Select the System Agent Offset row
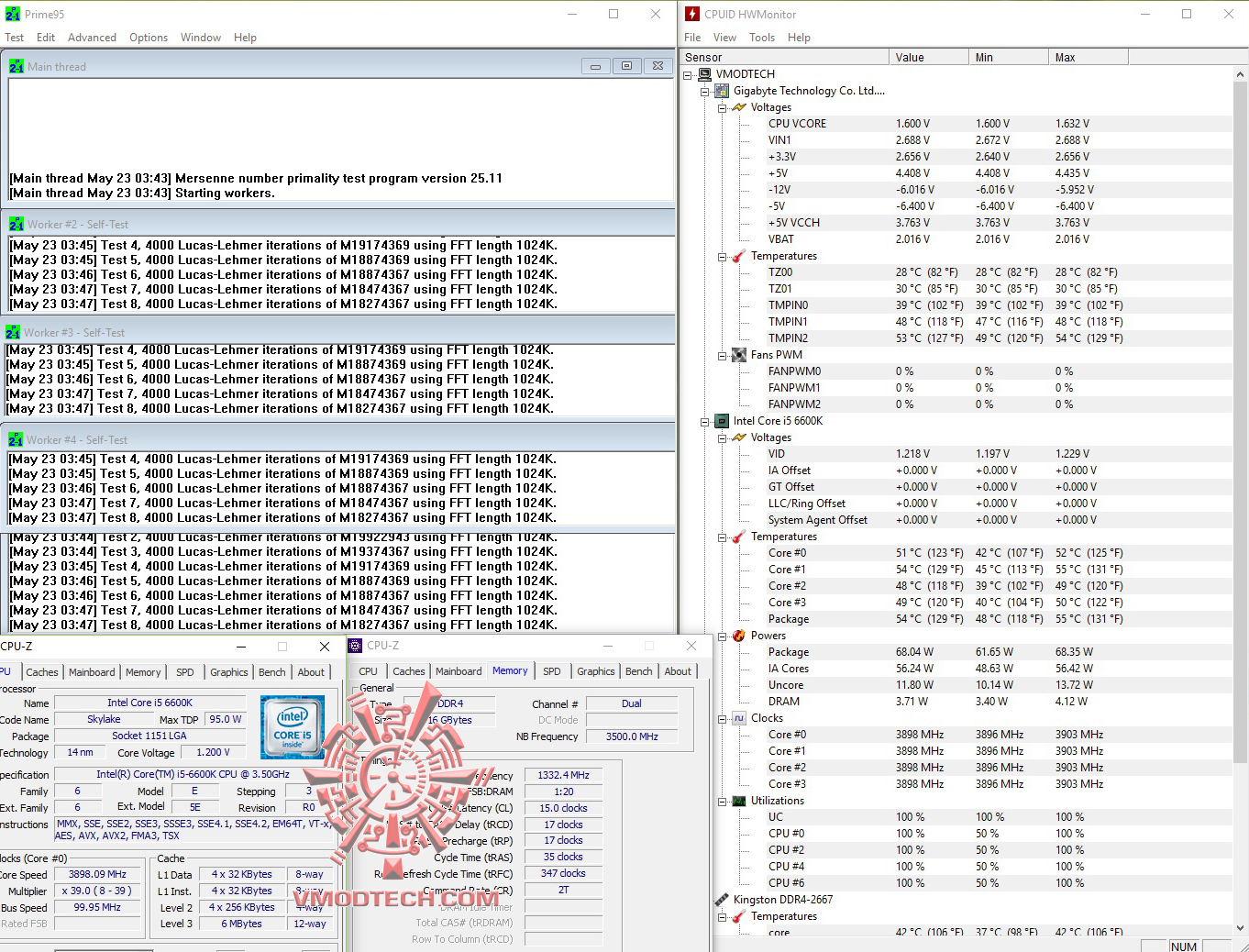The image size is (1249, 952). tap(999, 520)
